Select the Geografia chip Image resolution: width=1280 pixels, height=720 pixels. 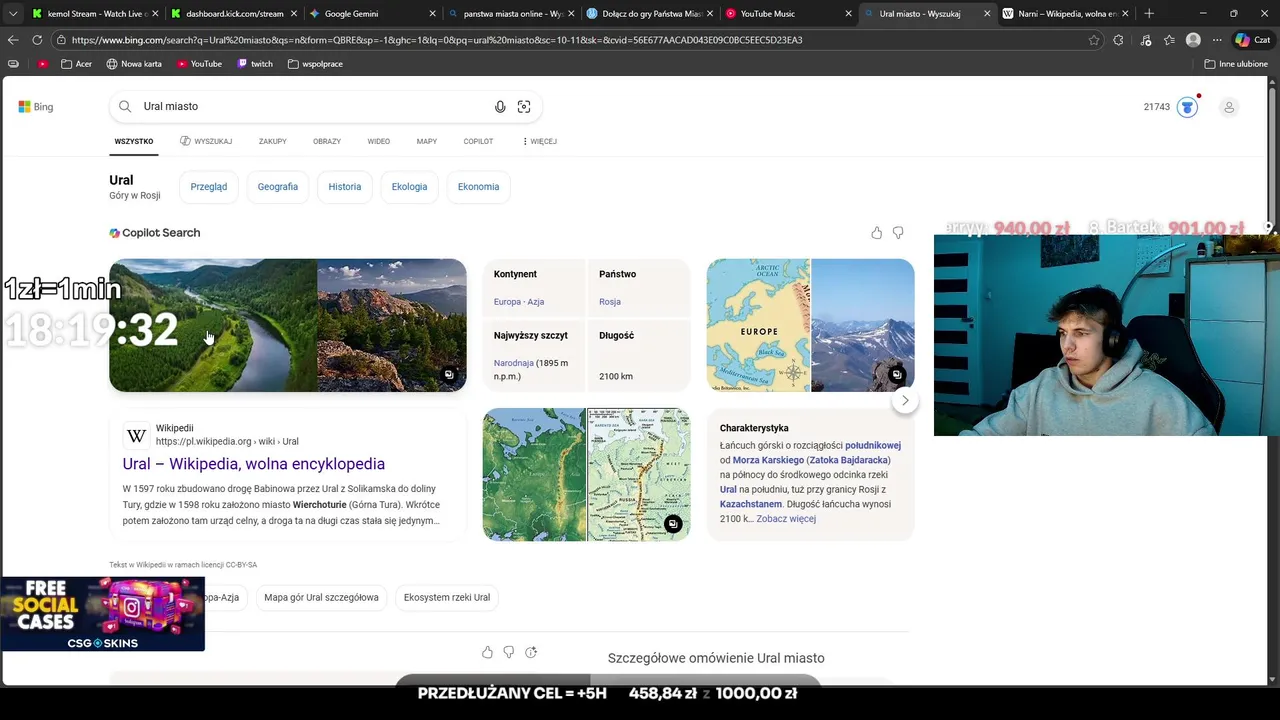pos(278,187)
